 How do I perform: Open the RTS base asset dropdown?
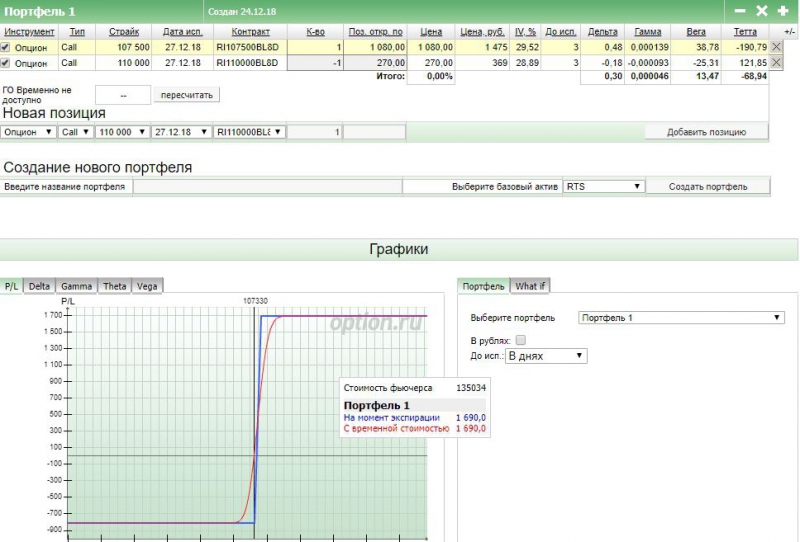[x=603, y=186]
